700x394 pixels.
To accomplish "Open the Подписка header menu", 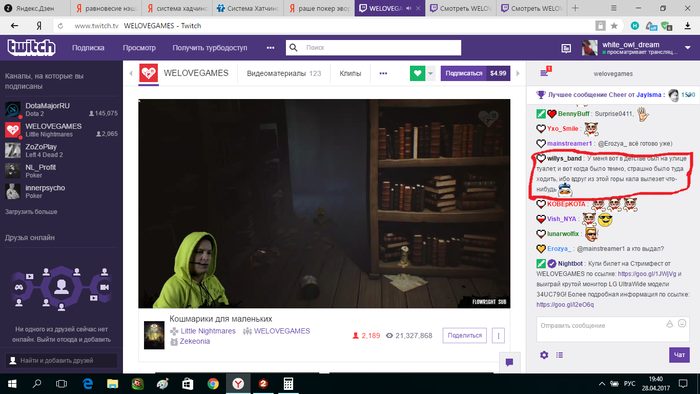I will 88,48.
